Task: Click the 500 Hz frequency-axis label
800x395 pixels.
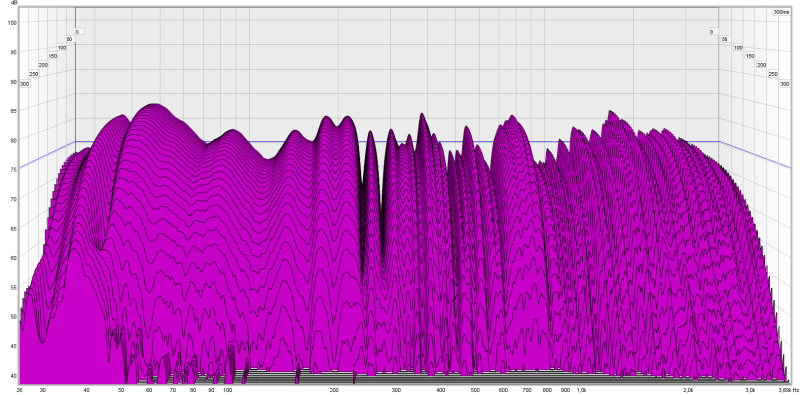Action: click(475, 390)
